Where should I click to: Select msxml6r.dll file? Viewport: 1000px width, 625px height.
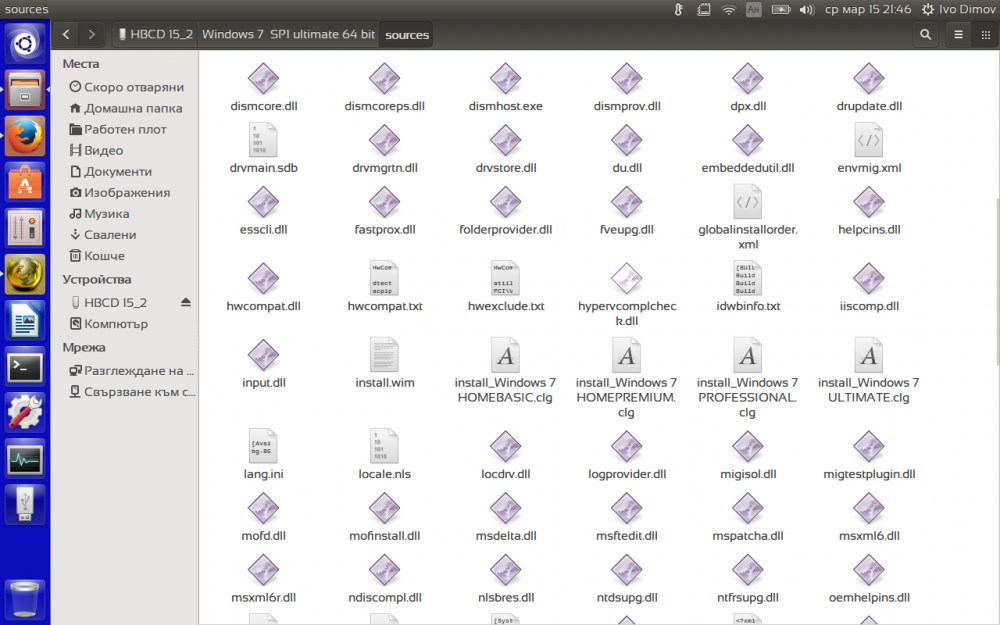(263, 579)
